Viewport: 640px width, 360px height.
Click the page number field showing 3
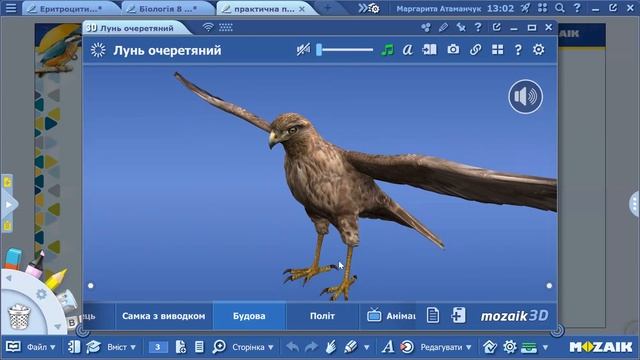(158, 347)
